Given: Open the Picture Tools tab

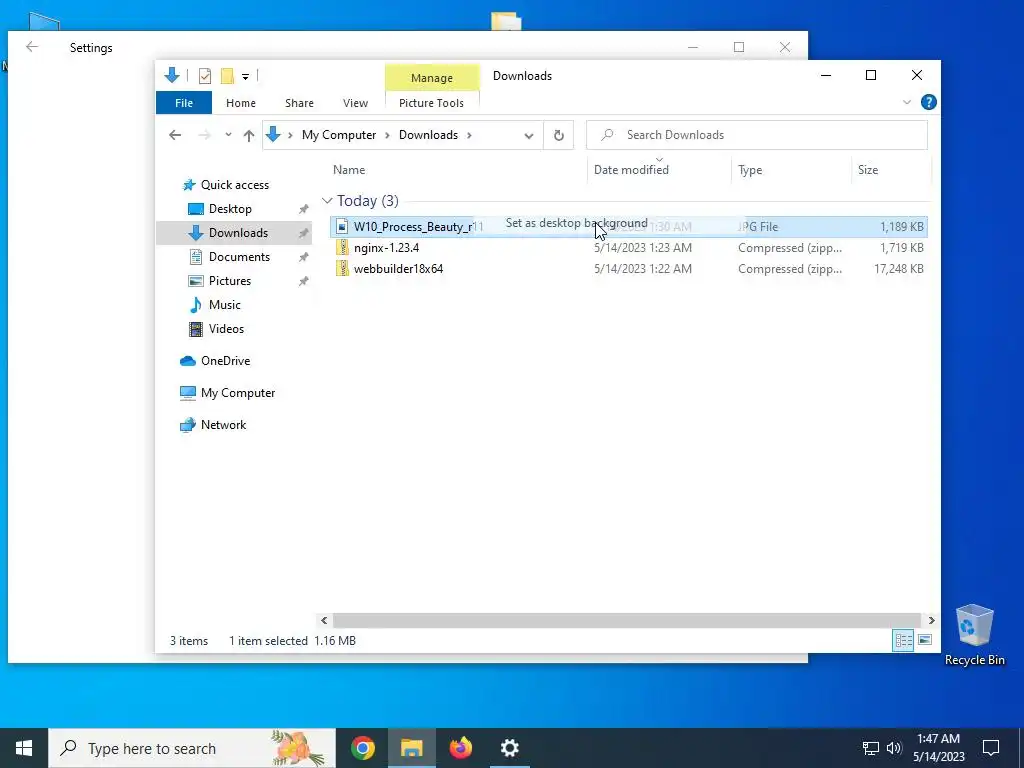Looking at the screenshot, I should click(x=431, y=103).
